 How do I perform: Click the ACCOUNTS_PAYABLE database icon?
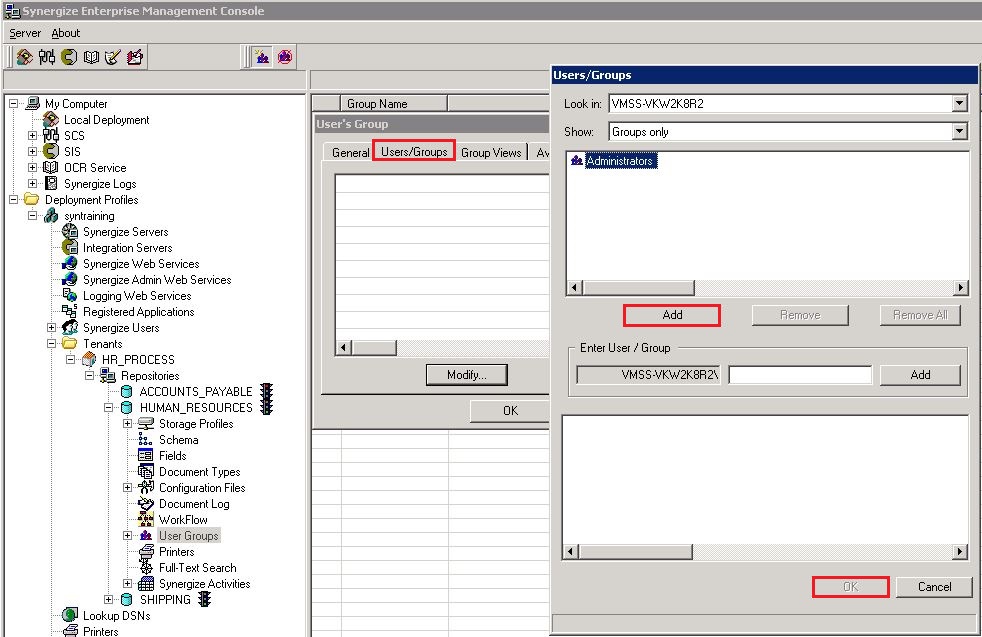click(127, 391)
